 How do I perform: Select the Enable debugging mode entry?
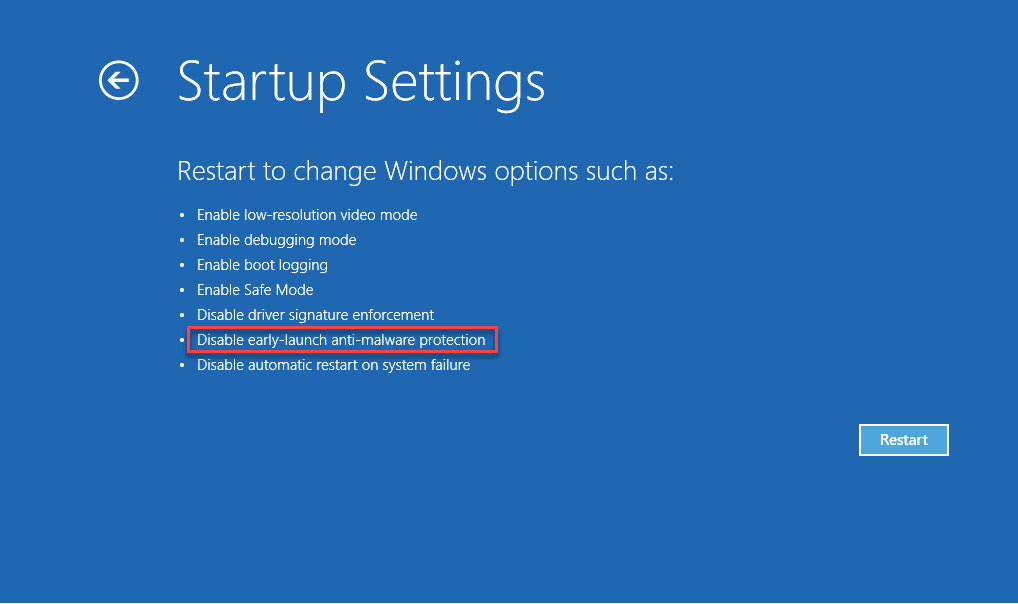click(277, 240)
